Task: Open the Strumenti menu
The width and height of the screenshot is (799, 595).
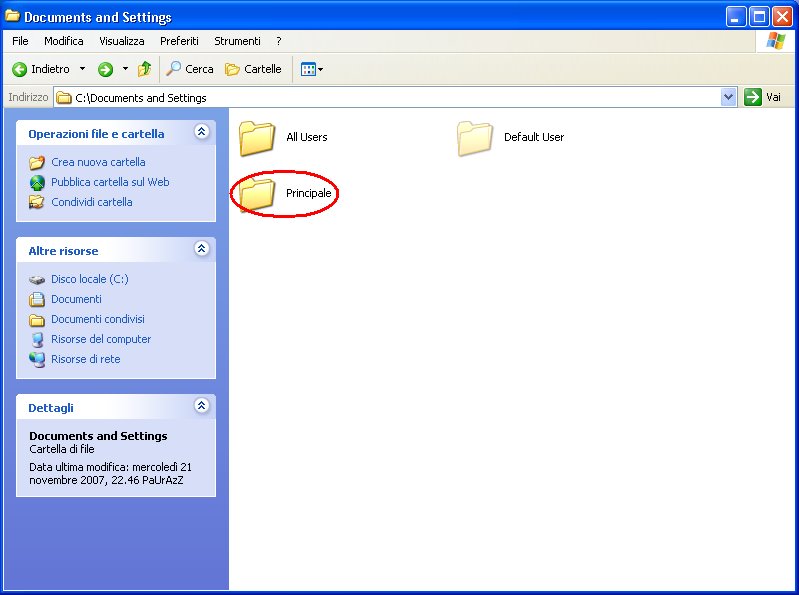Action: pos(237,41)
